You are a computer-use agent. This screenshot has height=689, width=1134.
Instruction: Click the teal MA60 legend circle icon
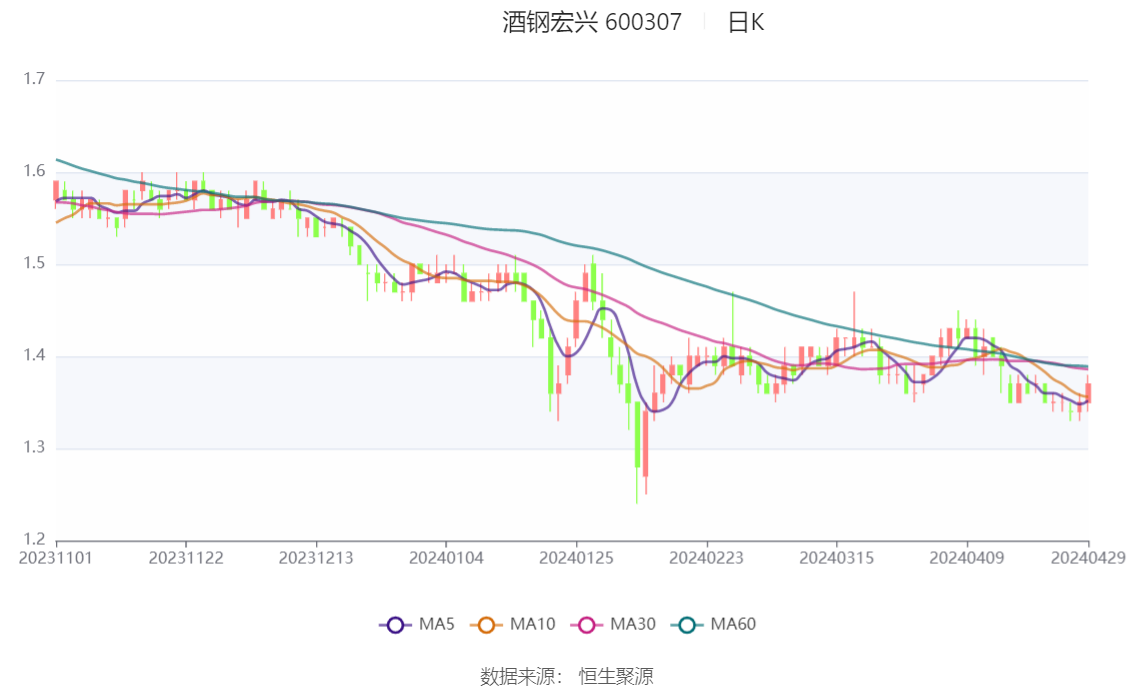(x=687, y=625)
